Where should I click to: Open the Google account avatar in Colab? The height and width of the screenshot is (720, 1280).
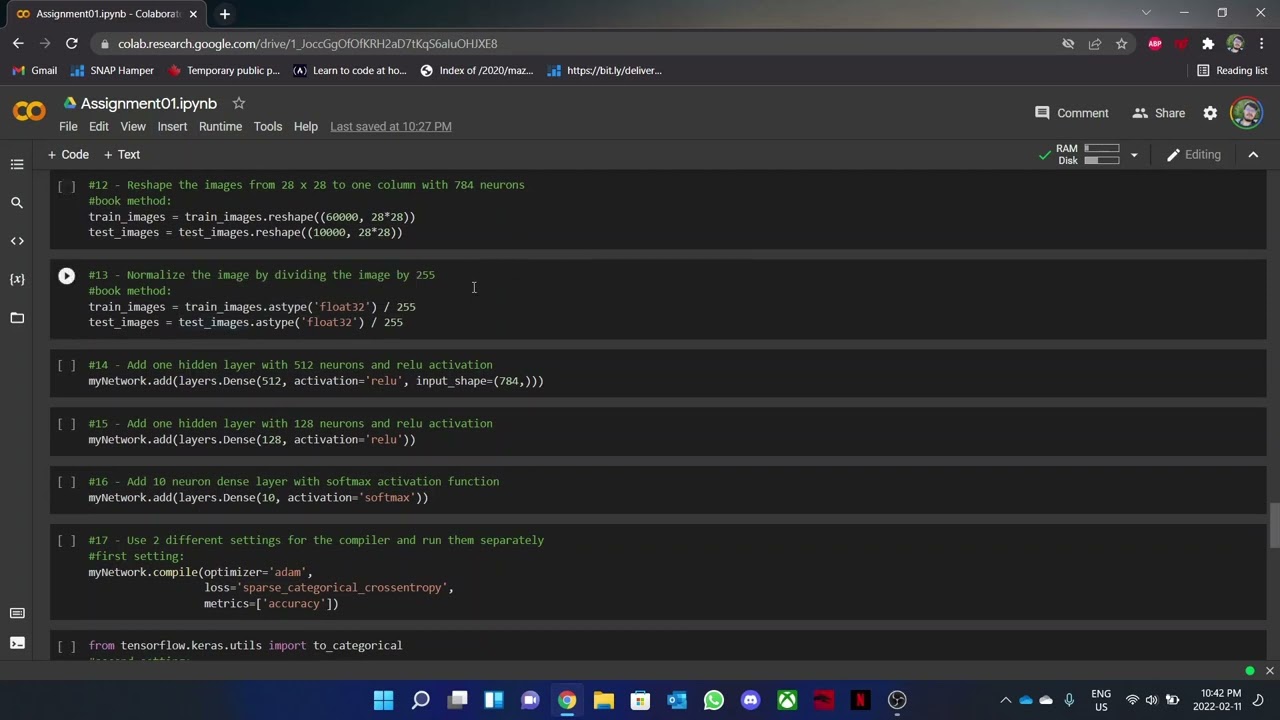(1246, 113)
